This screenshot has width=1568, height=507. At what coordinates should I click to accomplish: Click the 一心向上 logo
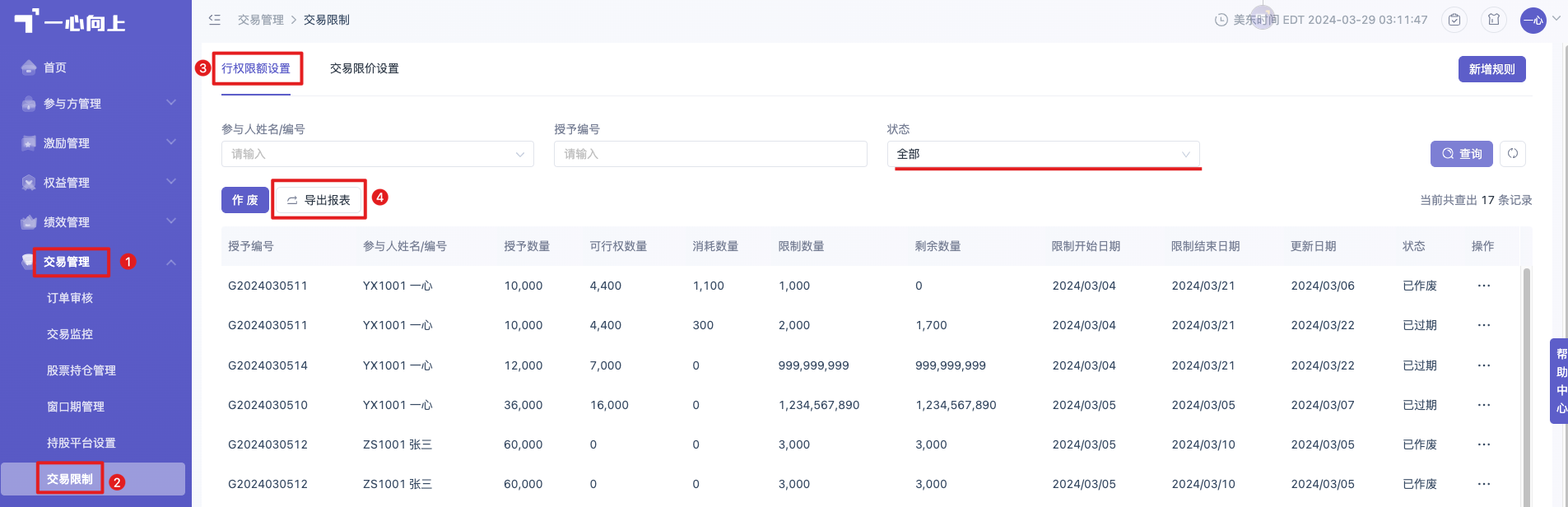(70, 21)
